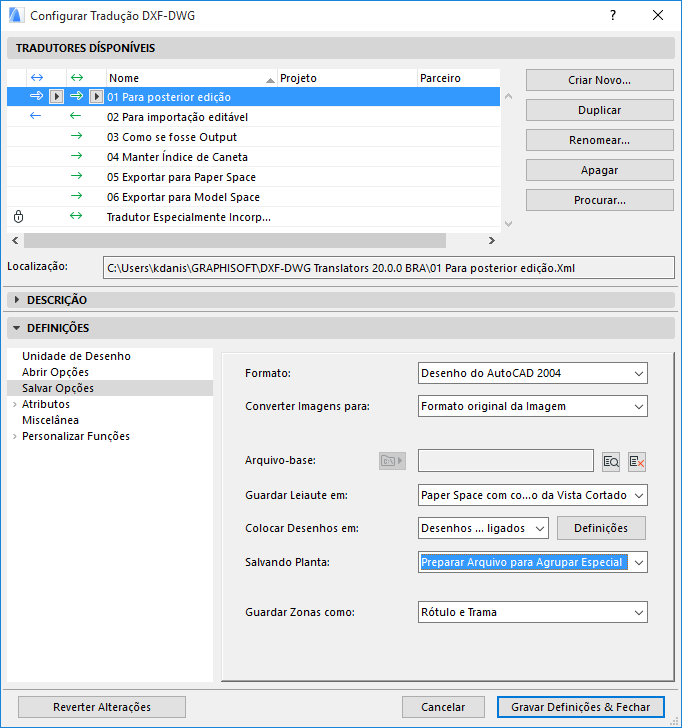
Task: Click the Arquivo-base text field
Action: click(506, 461)
